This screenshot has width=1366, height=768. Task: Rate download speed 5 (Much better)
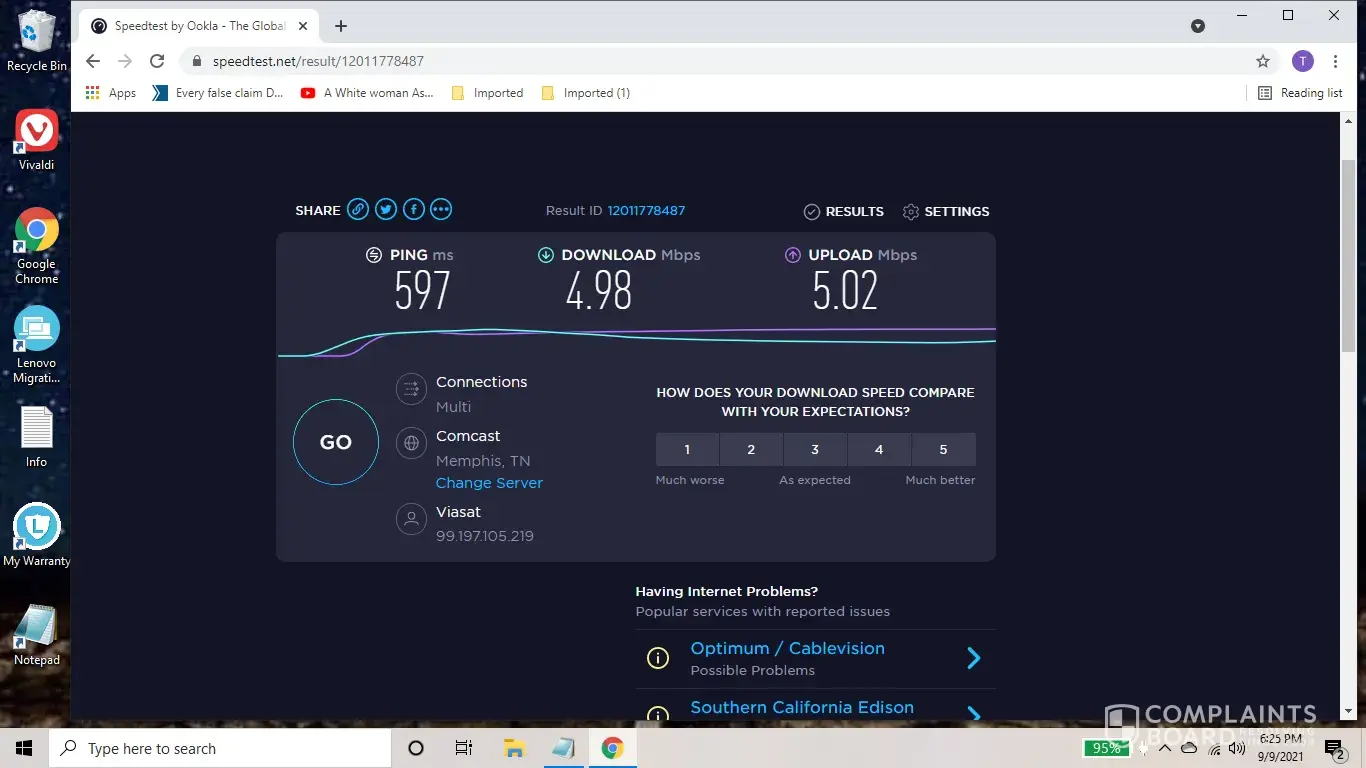(x=943, y=450)
